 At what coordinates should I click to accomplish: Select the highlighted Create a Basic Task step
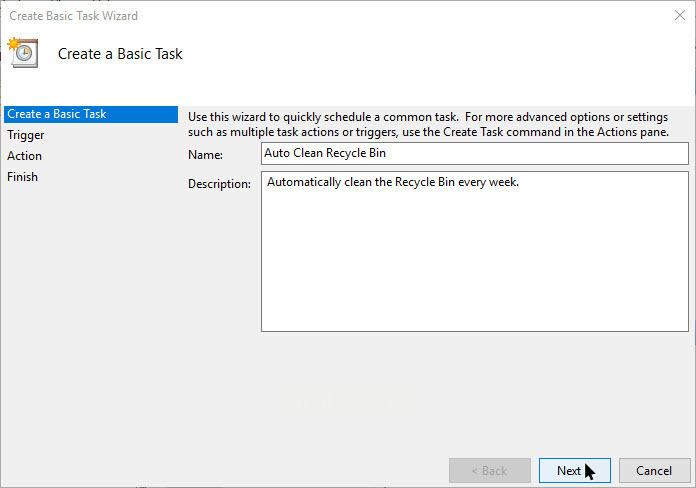(x=57, y=114)
